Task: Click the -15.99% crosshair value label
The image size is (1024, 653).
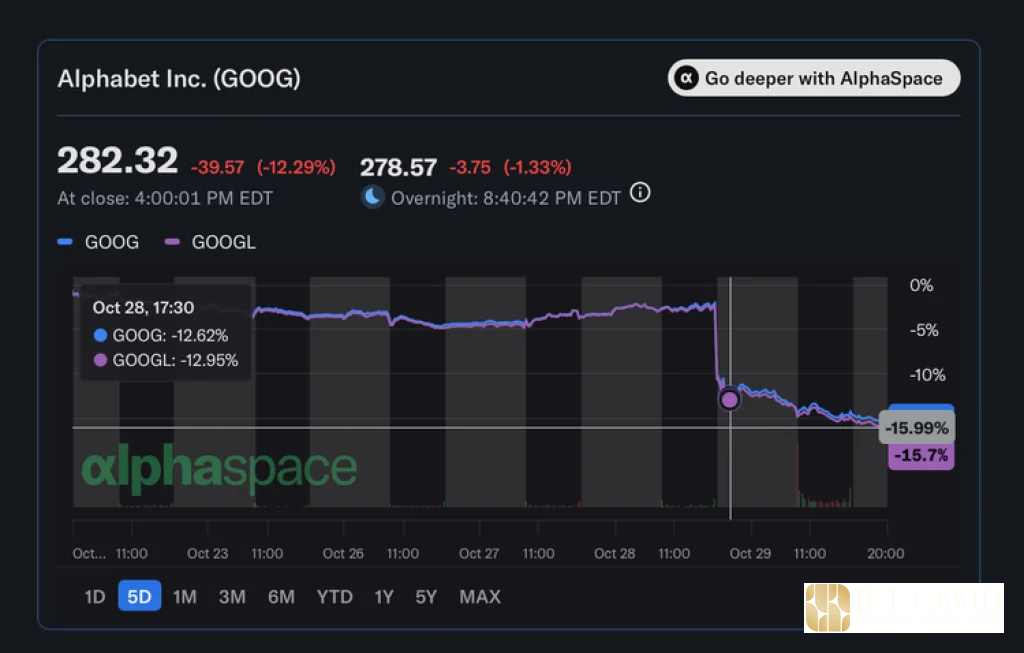Action: 916,428
